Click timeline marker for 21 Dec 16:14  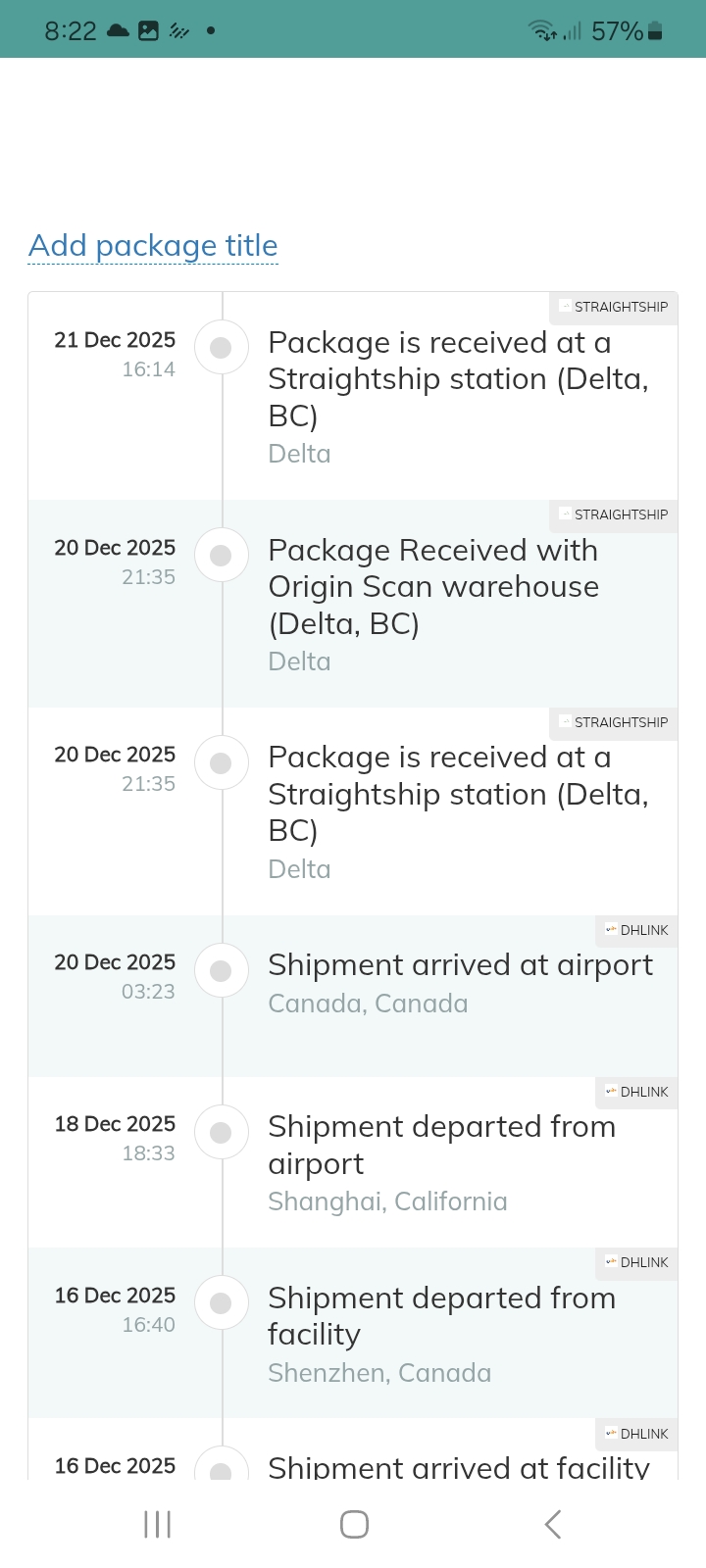pyautogui.click(x=222, y=347)
